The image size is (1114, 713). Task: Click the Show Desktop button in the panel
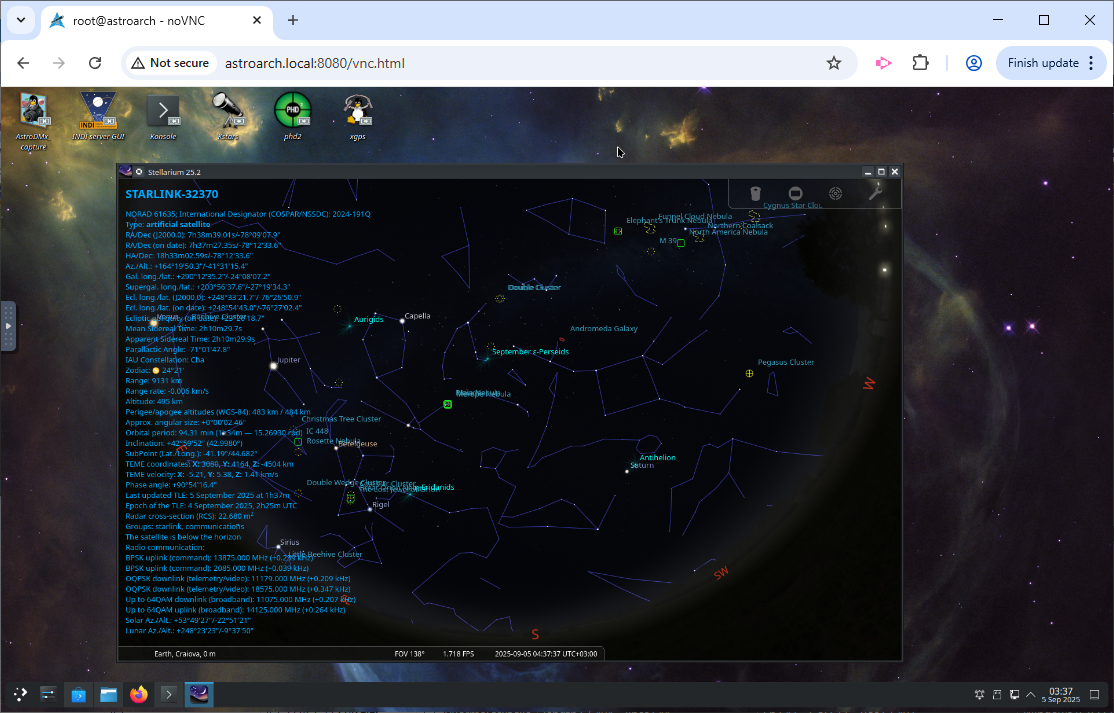[x=1095, y=695]
